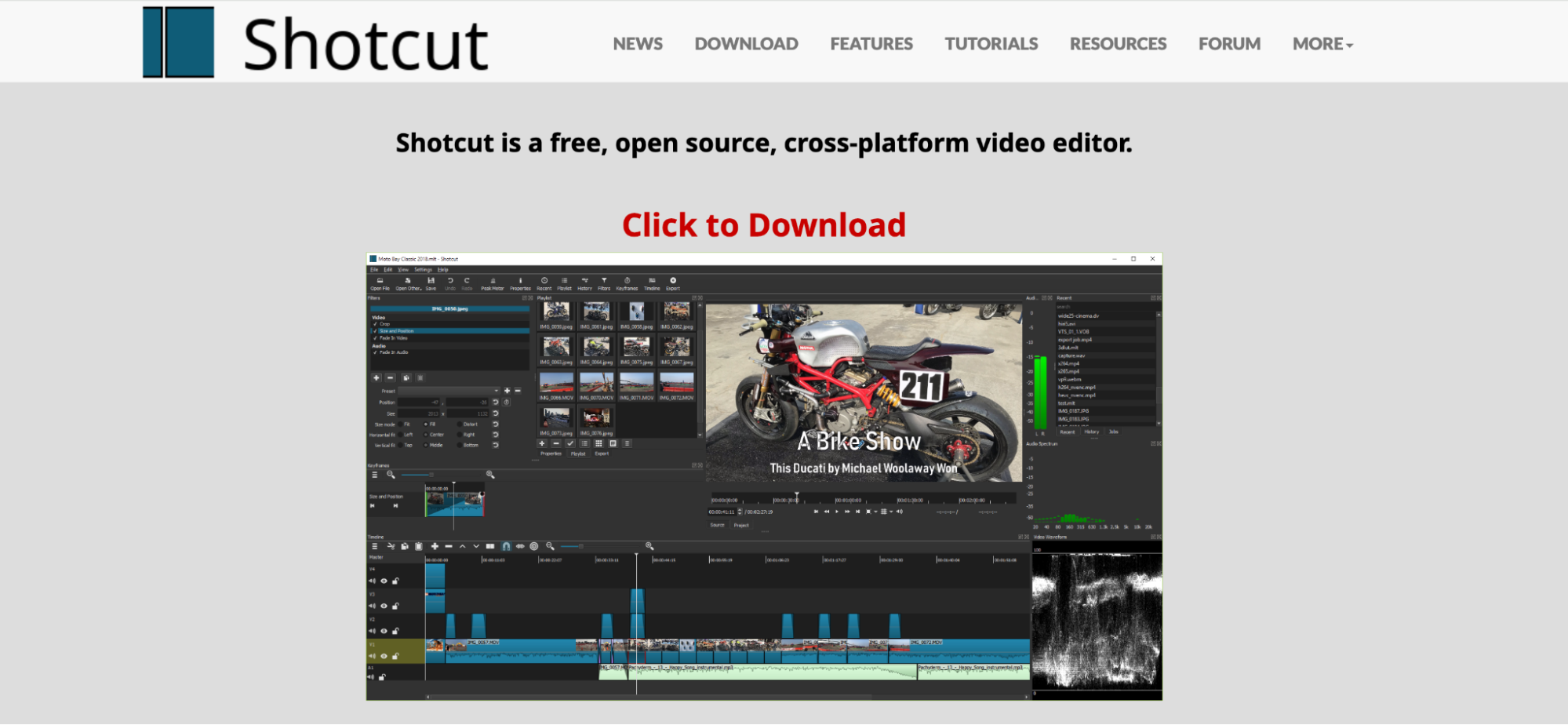Open the NEWS link in the header
Screen dimensions: 1568x725
click(638, 44)
